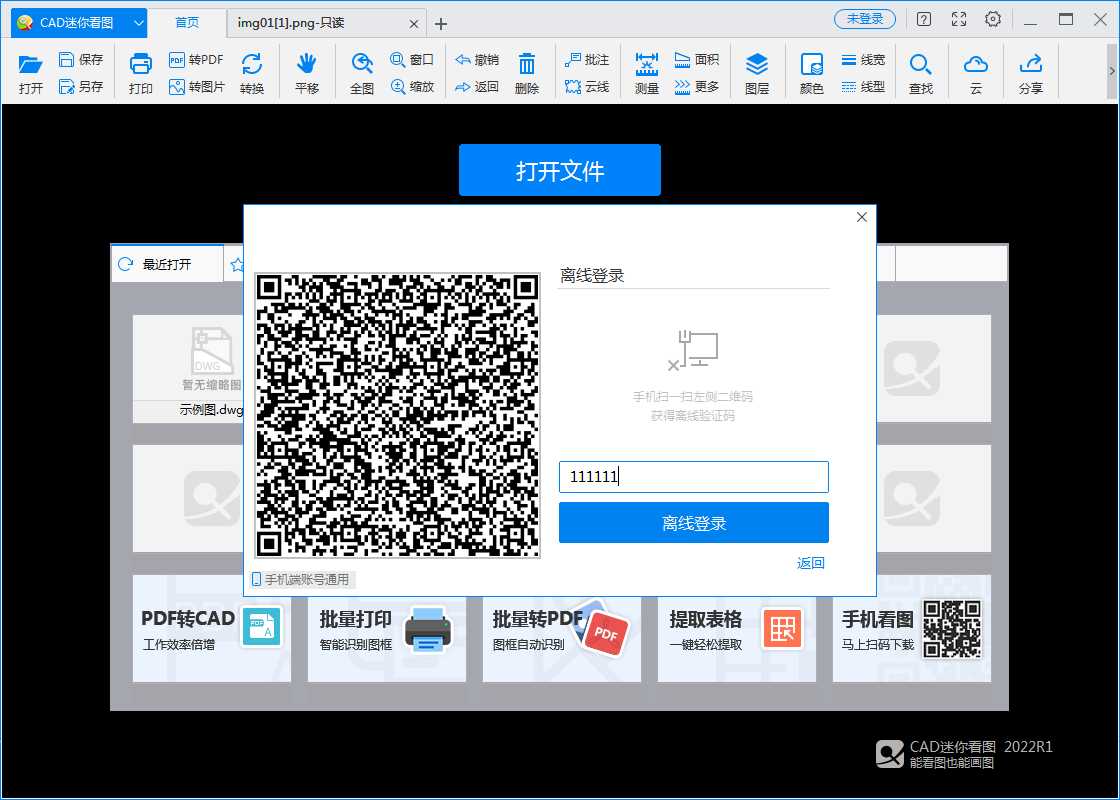Image resolution: width=1120 pixels, height=800 pixels.
Task: Click the blue 离线登录 login button
Action: (694, 523)
